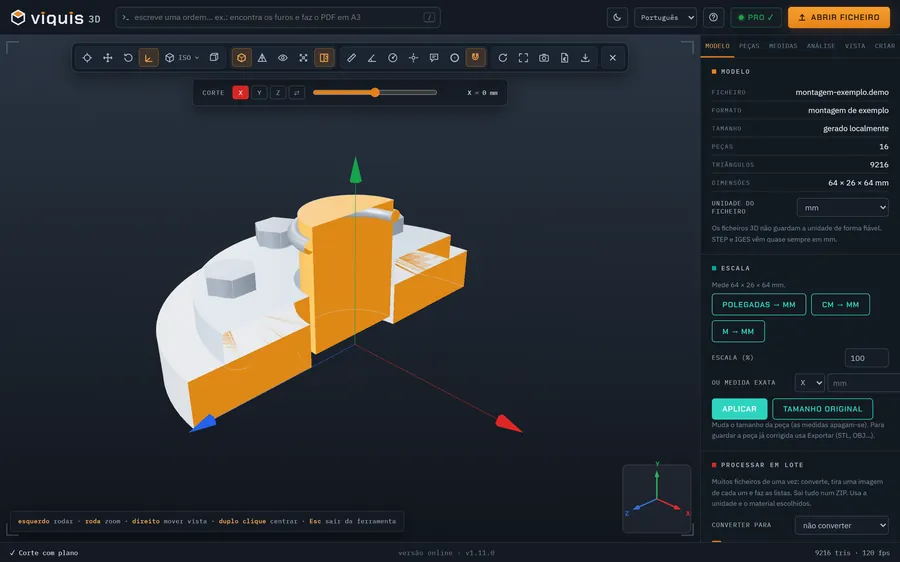Select the gauge dial measurement tool

pos(393,58)
